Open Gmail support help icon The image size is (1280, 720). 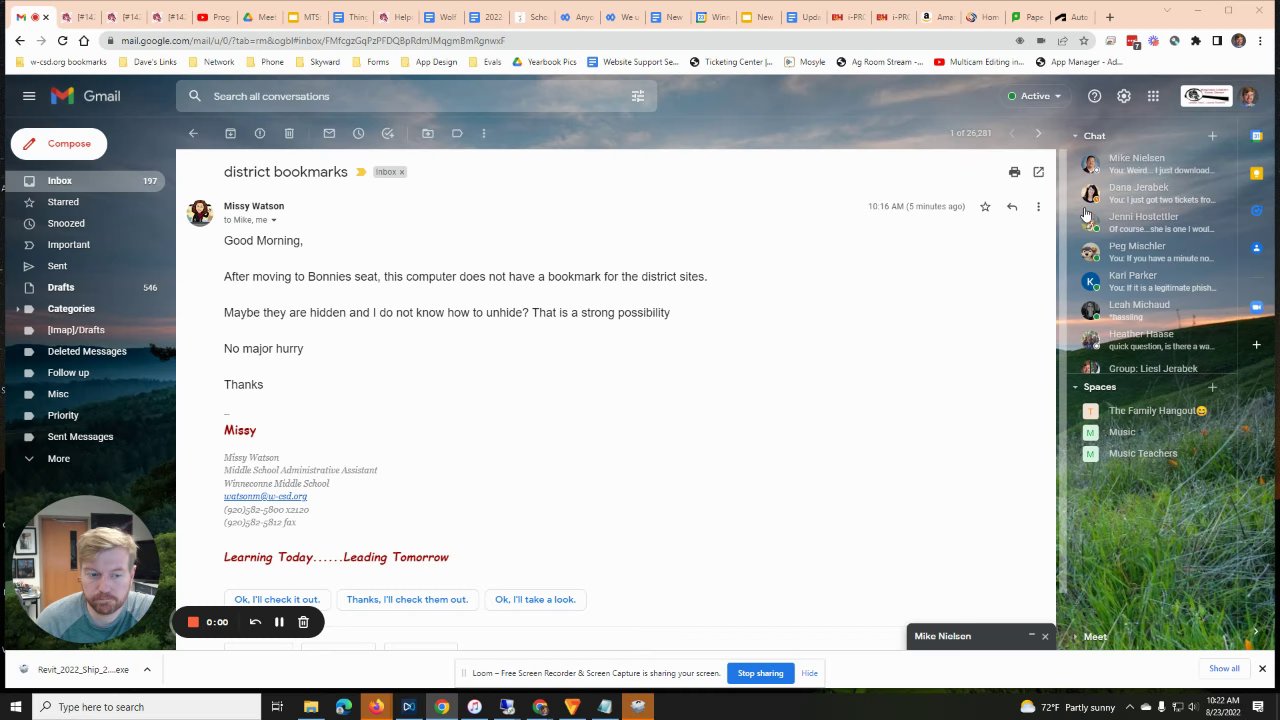click(x=1094, y=96)
